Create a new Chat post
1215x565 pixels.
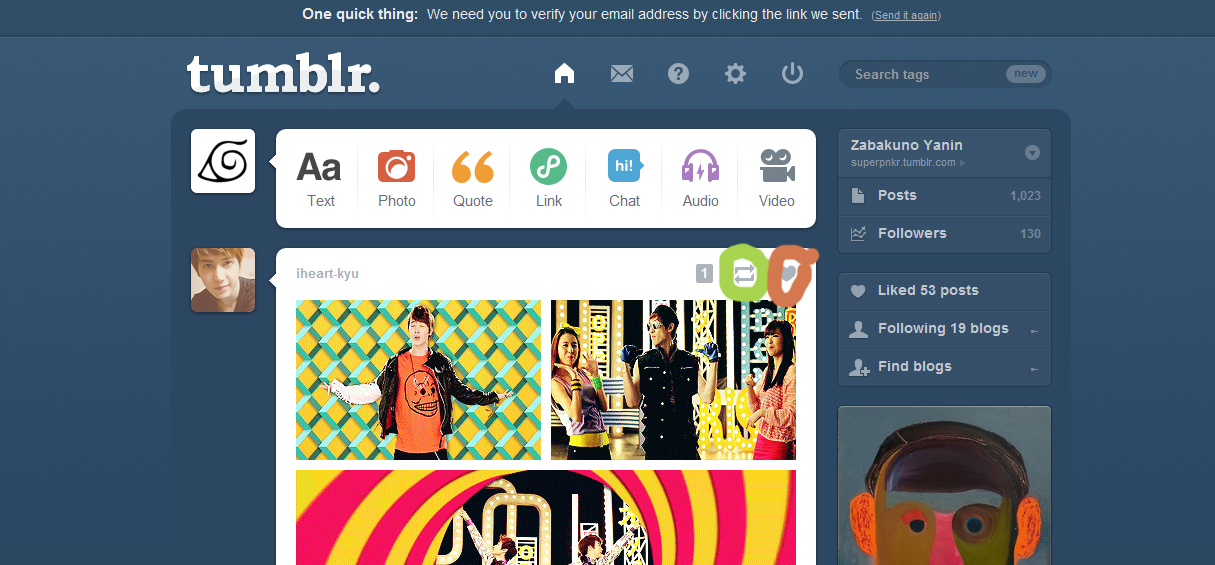click(625, 178)
